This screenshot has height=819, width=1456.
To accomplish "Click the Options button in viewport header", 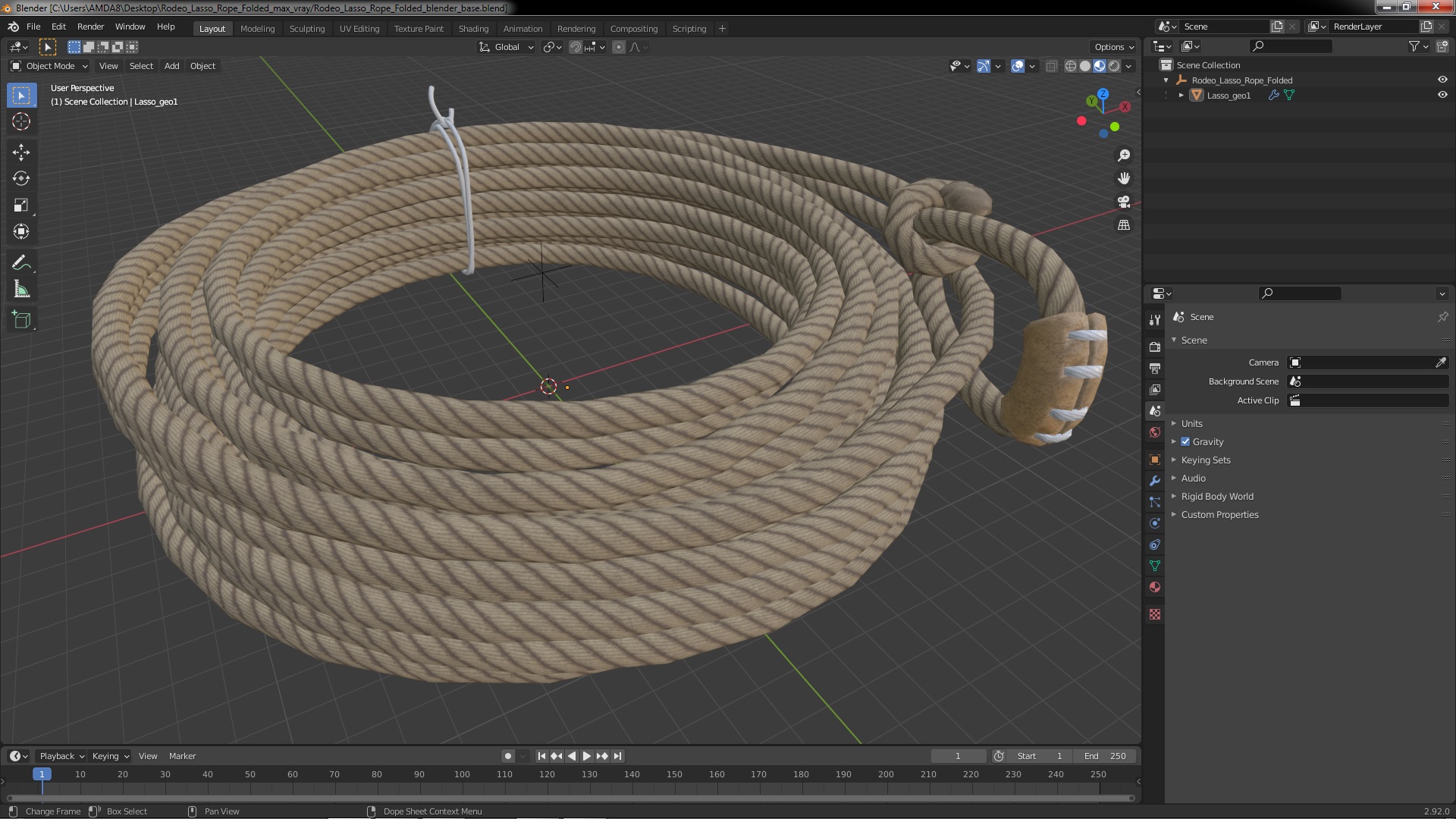I will [1113, 47].
